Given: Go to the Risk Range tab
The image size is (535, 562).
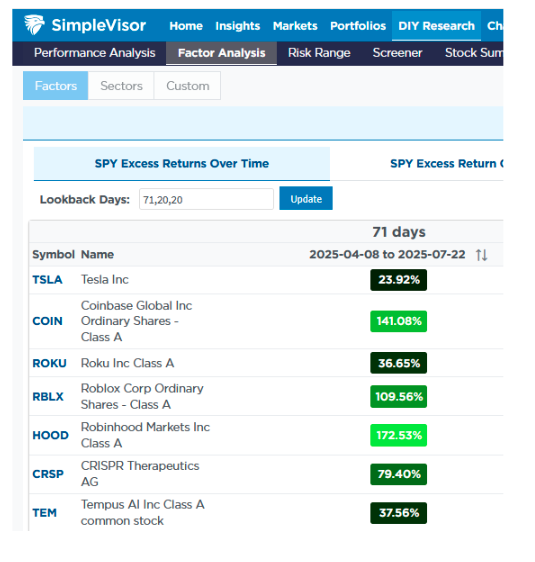Looking at the screenshot, I should click(319, 53).
